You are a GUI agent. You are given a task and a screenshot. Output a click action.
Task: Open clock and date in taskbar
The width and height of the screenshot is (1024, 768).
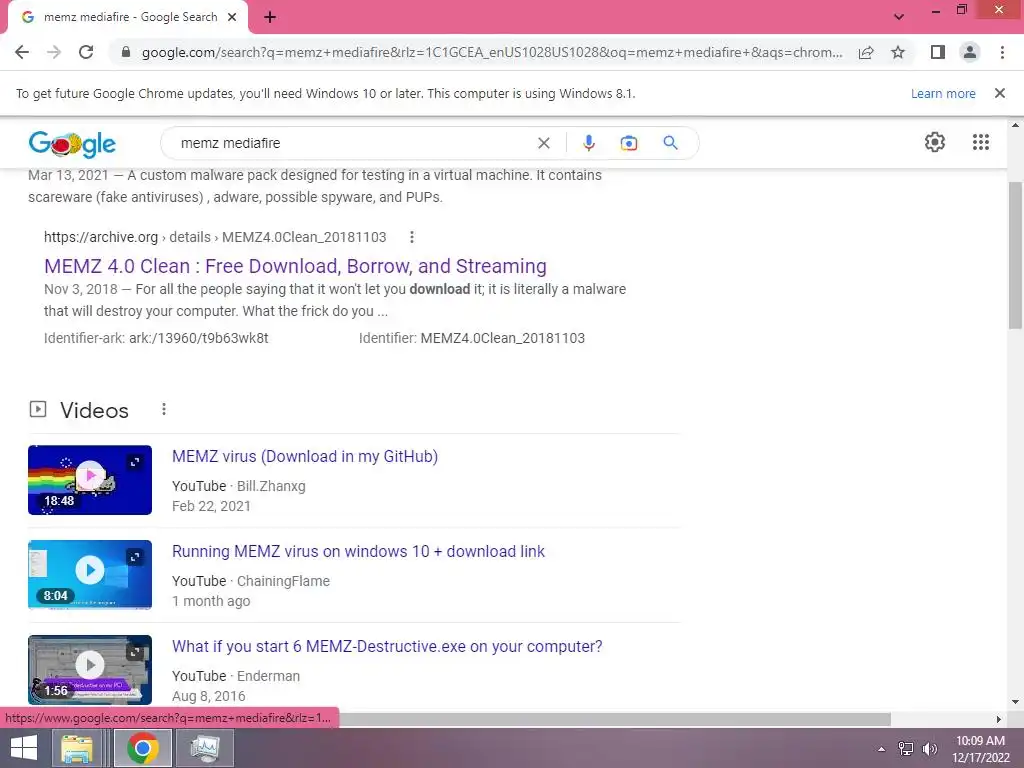click(x=980, y=749)
